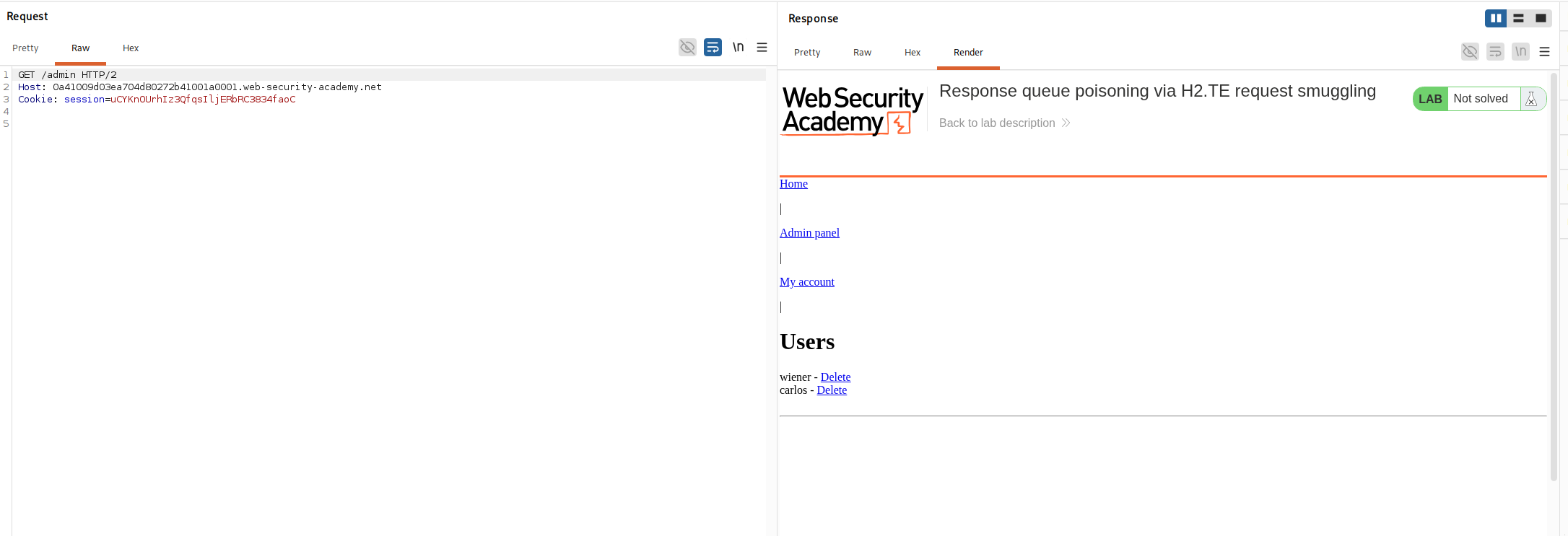Toggle hidden characters in Request panel
This screenshot has width=1568, height=536.
pos(687,48)
